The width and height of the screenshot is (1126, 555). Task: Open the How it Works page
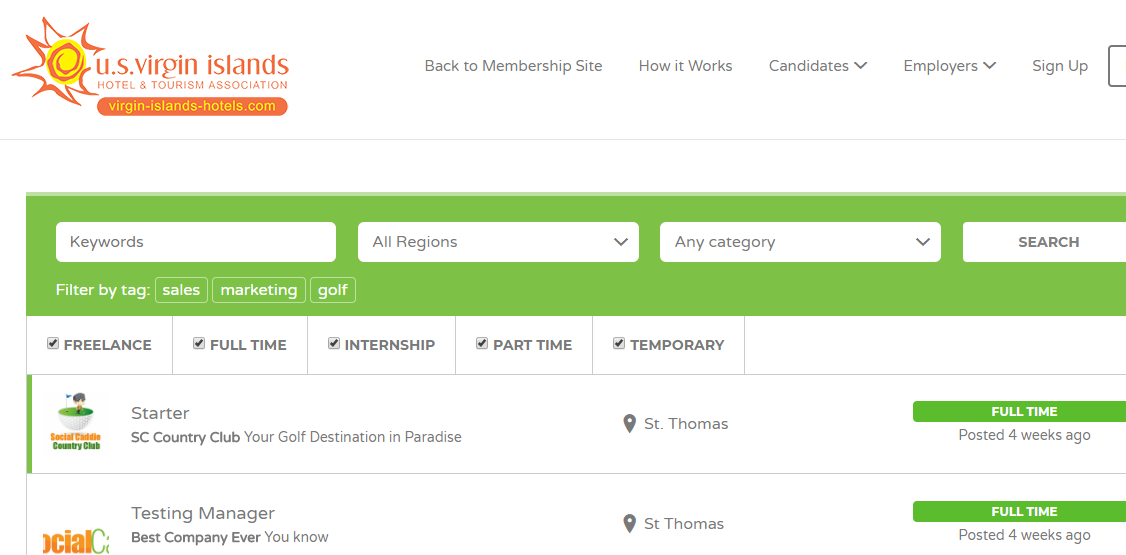(686, 66)
